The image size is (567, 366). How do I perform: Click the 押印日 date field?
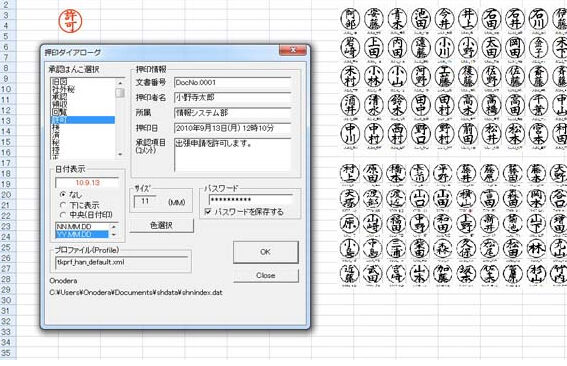click(x=232, y=128)
